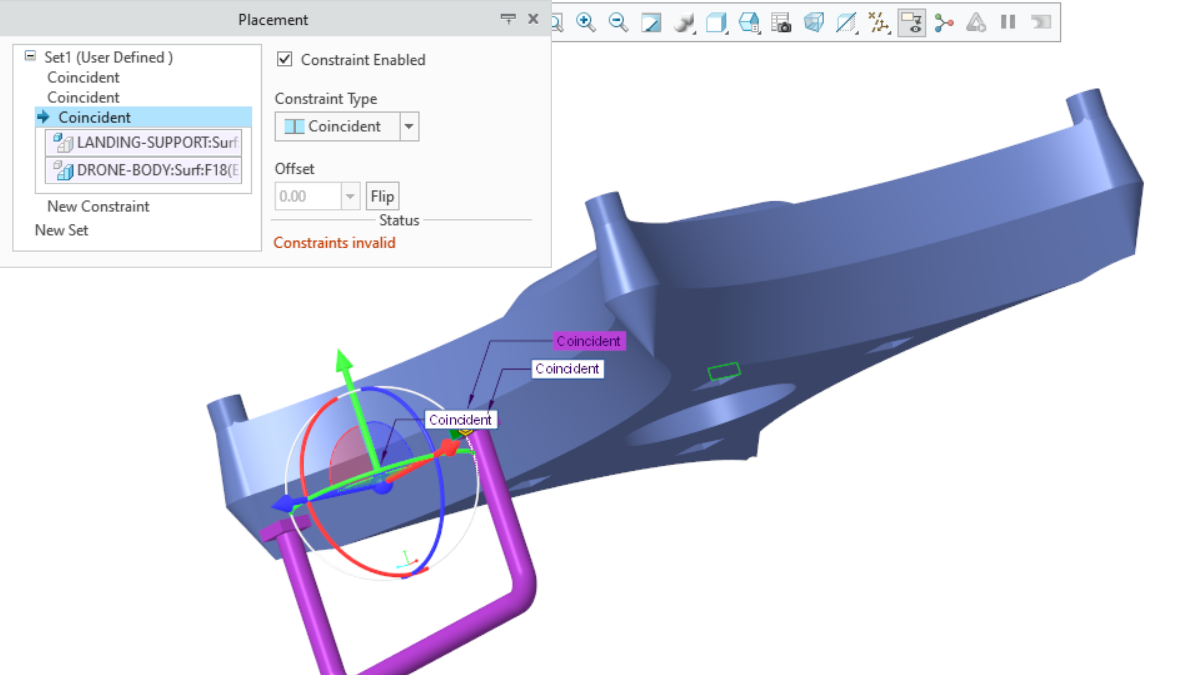Open the Constraint Type dropdown
The height and width of the screenshot is (675, 1200).
(x=409, y=126)
